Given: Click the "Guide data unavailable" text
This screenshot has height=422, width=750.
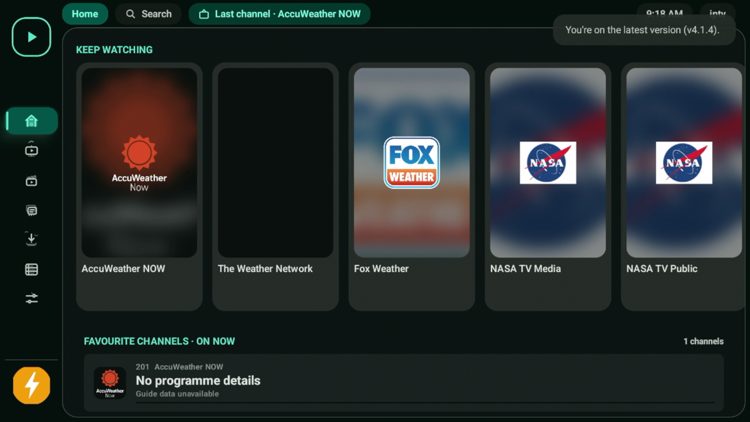Looking at the screenshot, I should coord(177,394).
